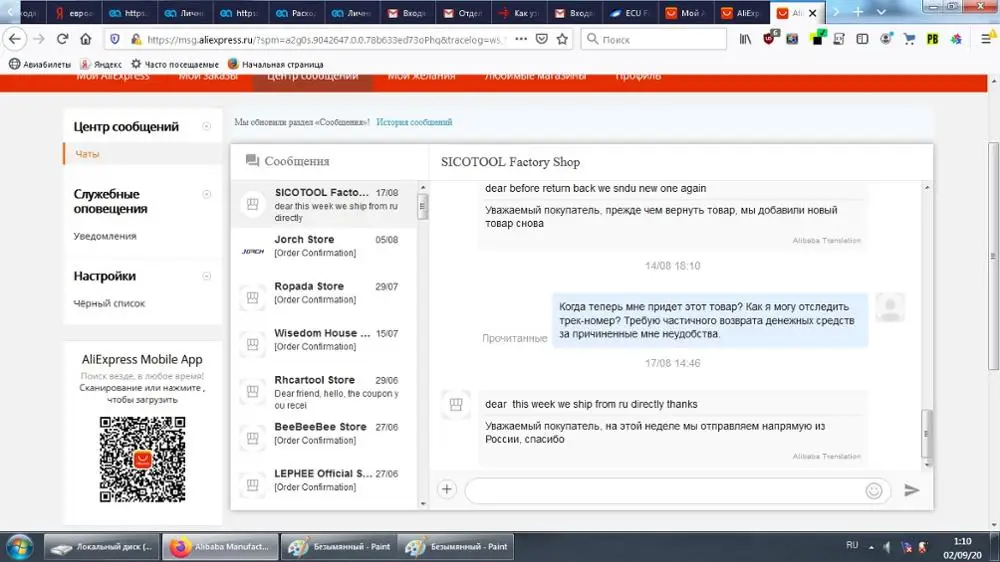The height and width of the screenshot is (562, 1000).
Task: Switch to first Безымянный - Paint taskbar button
Action: coord(339,547)
